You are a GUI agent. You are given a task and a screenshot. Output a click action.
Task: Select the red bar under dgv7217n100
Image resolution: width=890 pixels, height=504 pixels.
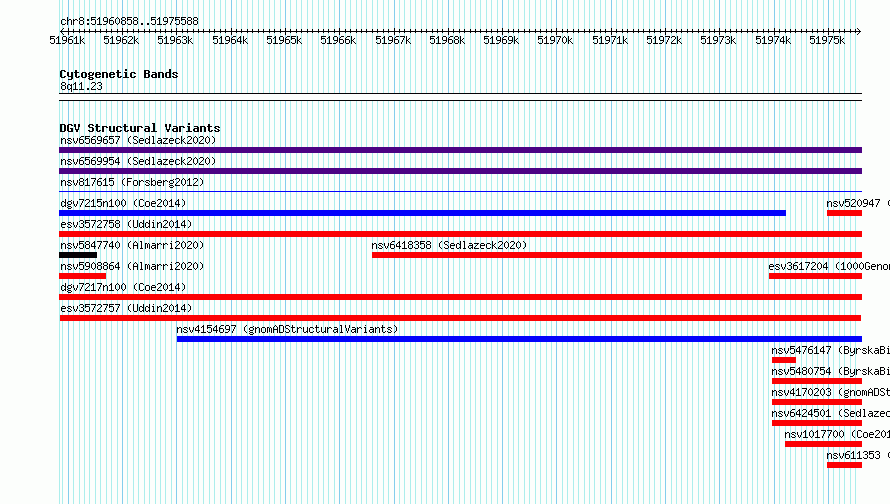tap(460, 297)
